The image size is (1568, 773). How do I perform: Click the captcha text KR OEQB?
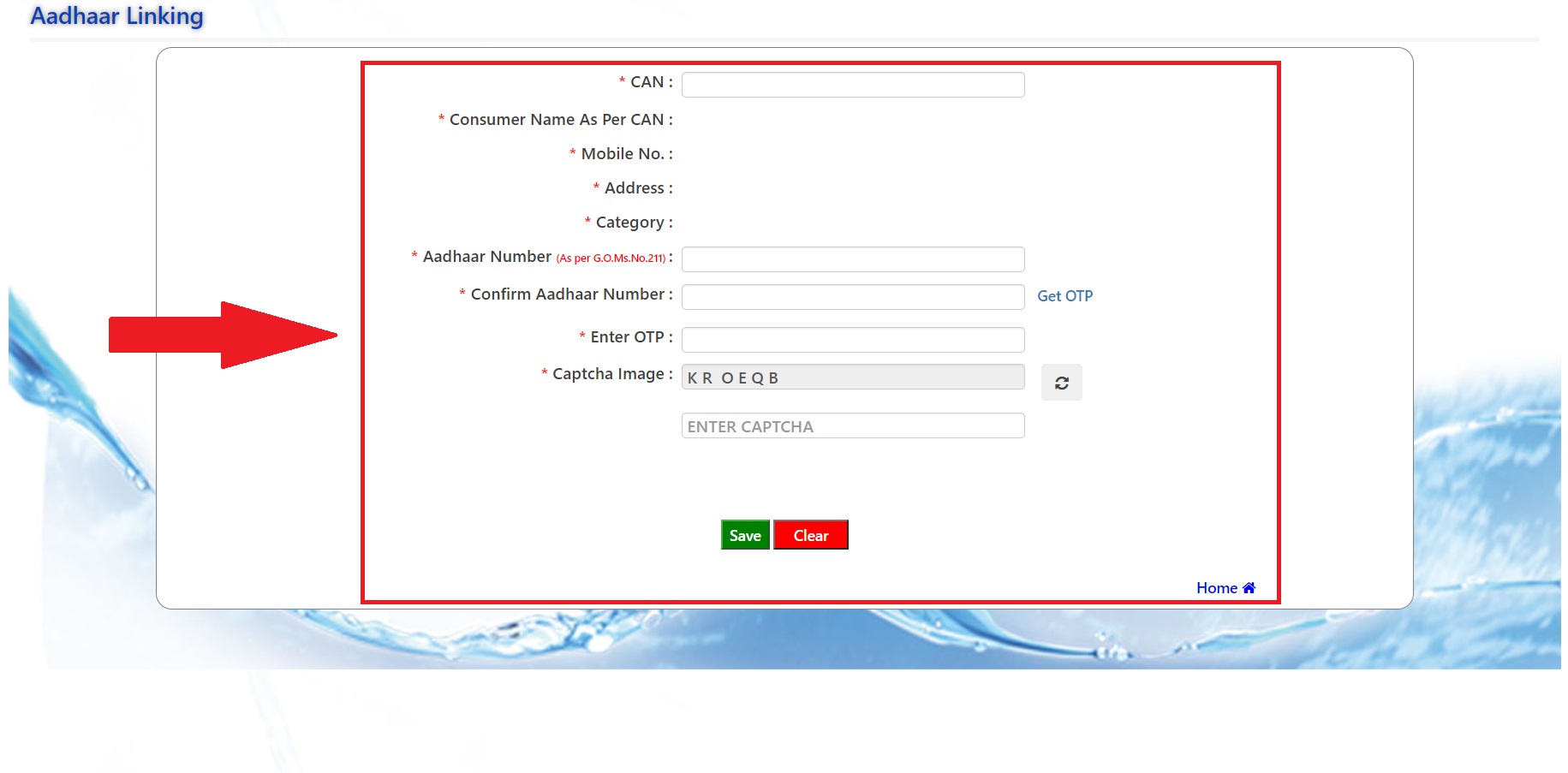point(733,378)
